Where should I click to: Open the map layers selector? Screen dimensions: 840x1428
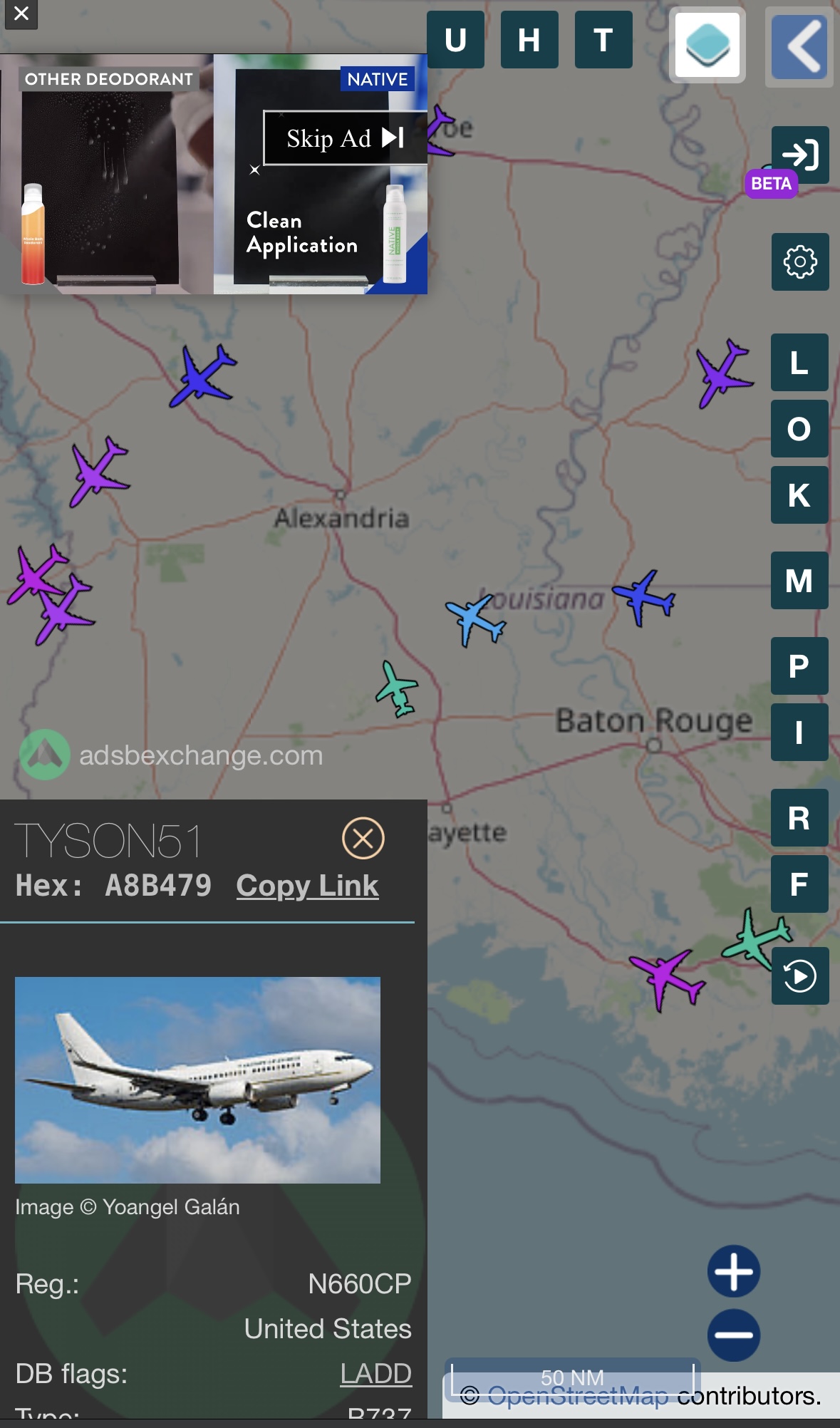(707, 44)
